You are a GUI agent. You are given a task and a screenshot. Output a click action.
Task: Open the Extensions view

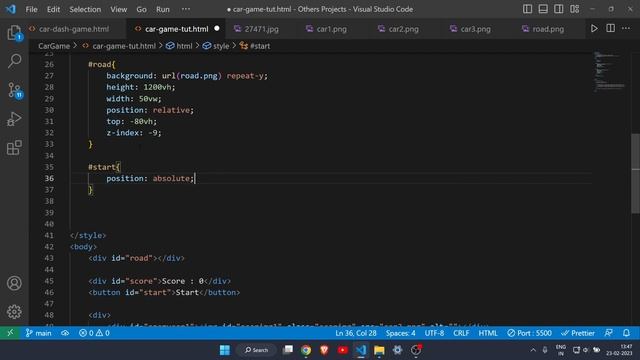14,147
